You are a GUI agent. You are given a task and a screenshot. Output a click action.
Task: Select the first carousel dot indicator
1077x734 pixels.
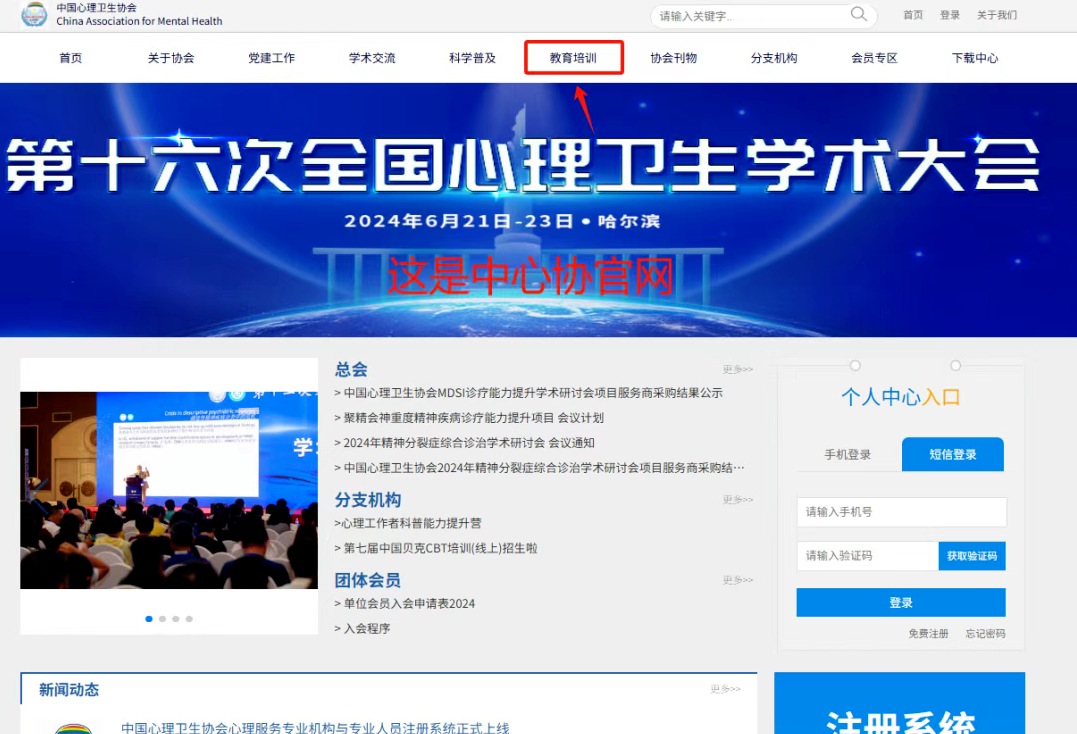[149, 619]
